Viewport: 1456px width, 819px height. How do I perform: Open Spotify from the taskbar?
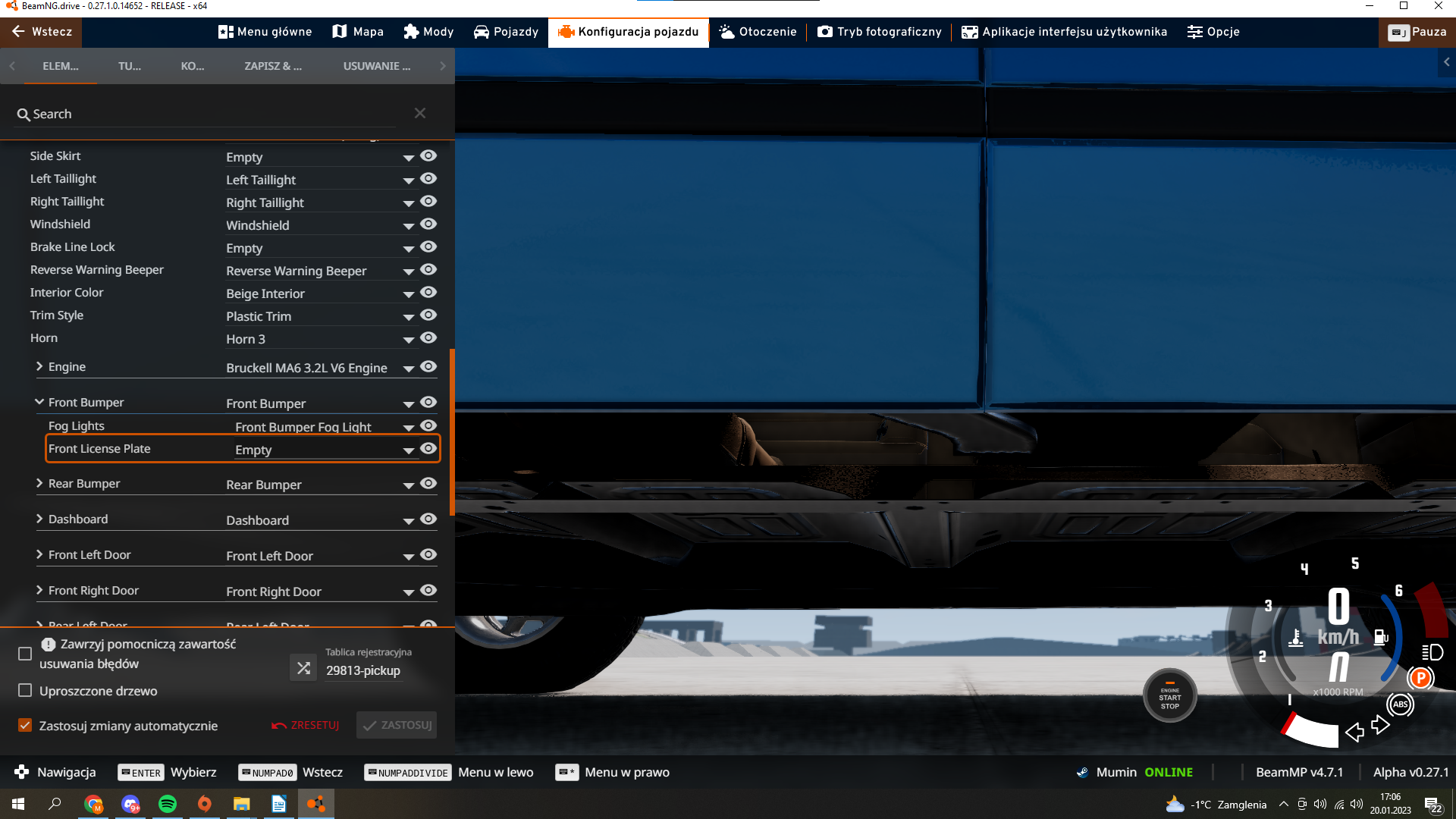(x=168, y=804)
